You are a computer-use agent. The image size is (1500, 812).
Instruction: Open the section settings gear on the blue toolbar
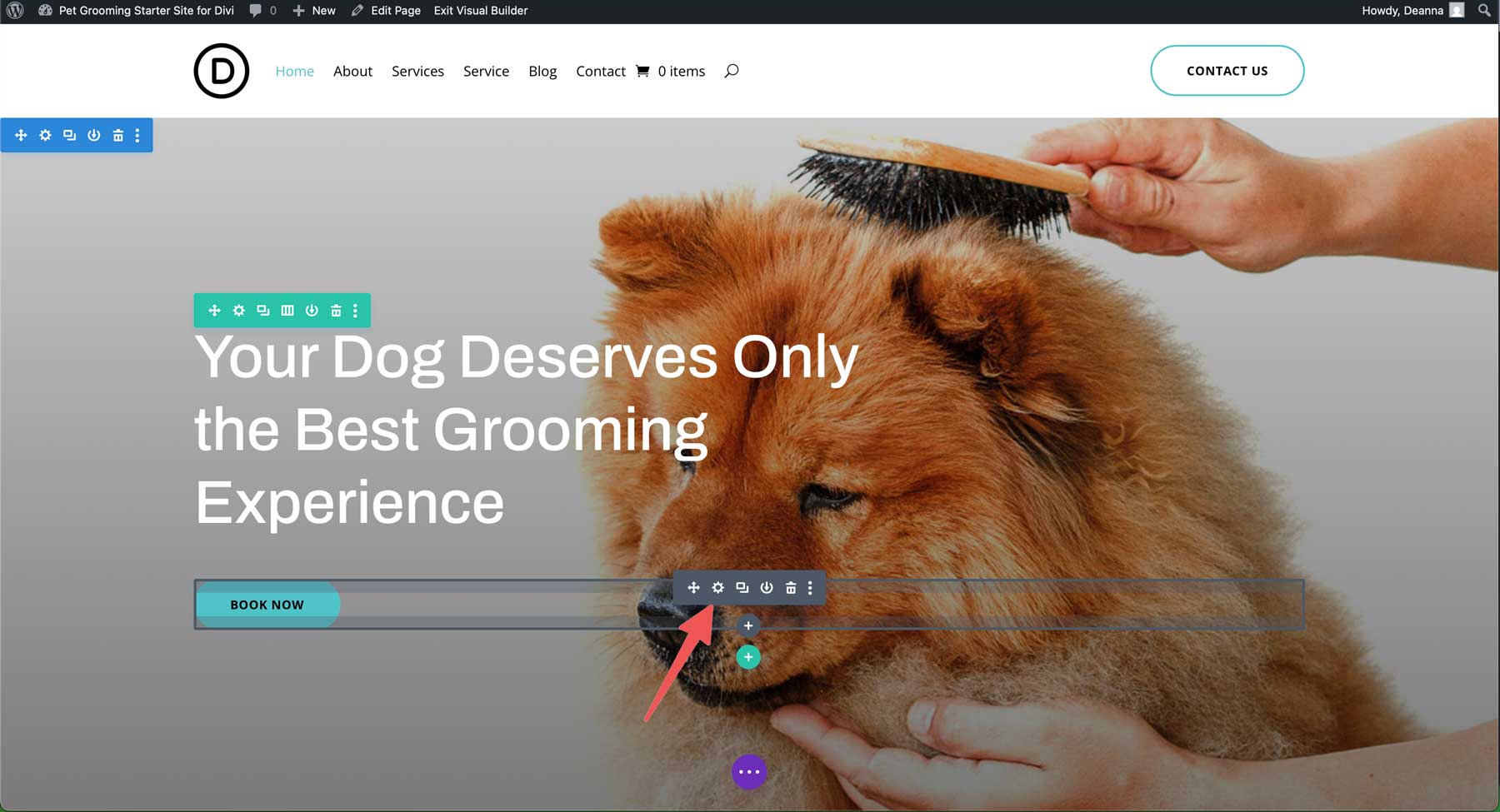click(x=45, y=135)
